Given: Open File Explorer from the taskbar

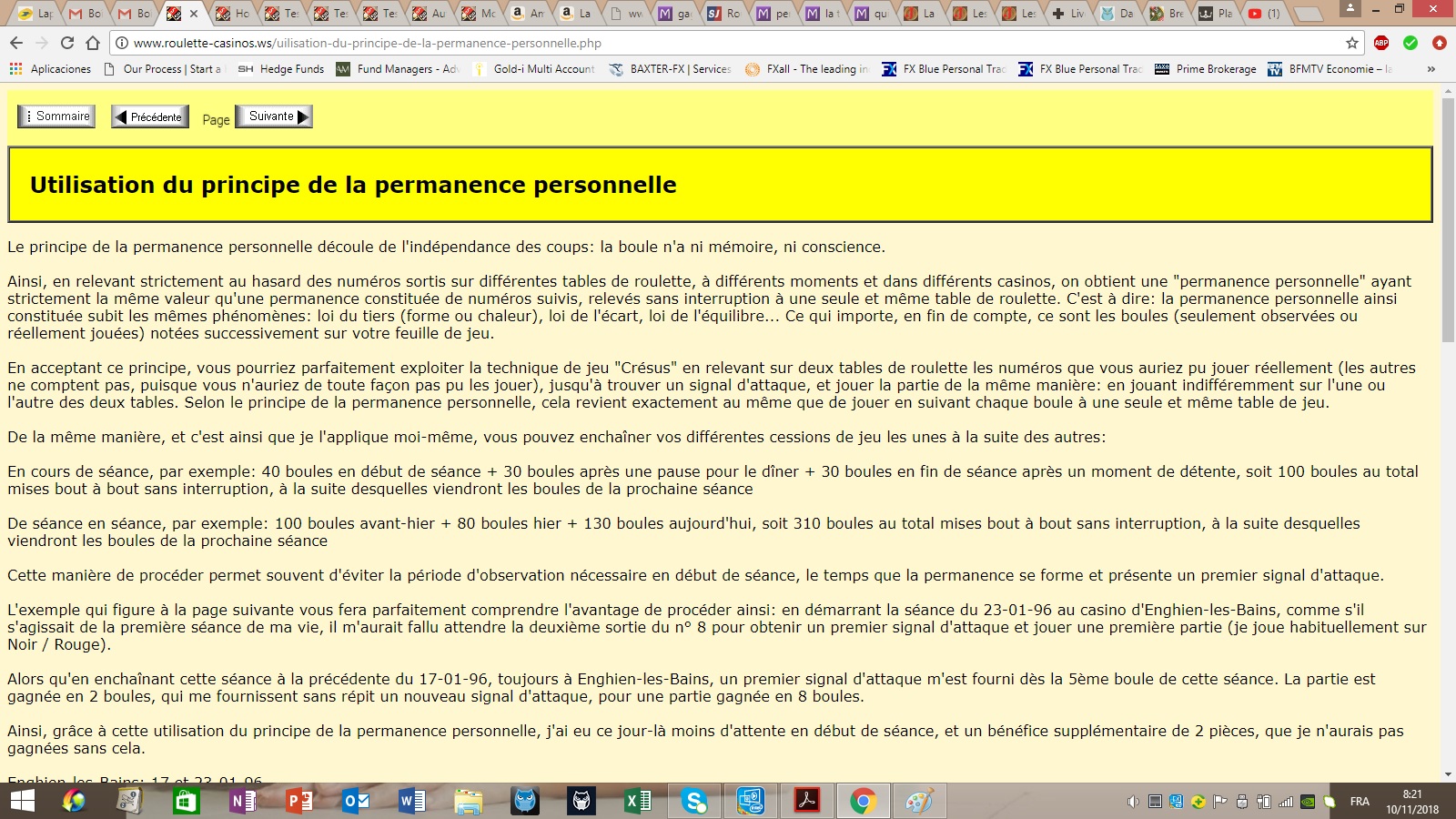Looking at the screenshot, I should tap(468, 801).
